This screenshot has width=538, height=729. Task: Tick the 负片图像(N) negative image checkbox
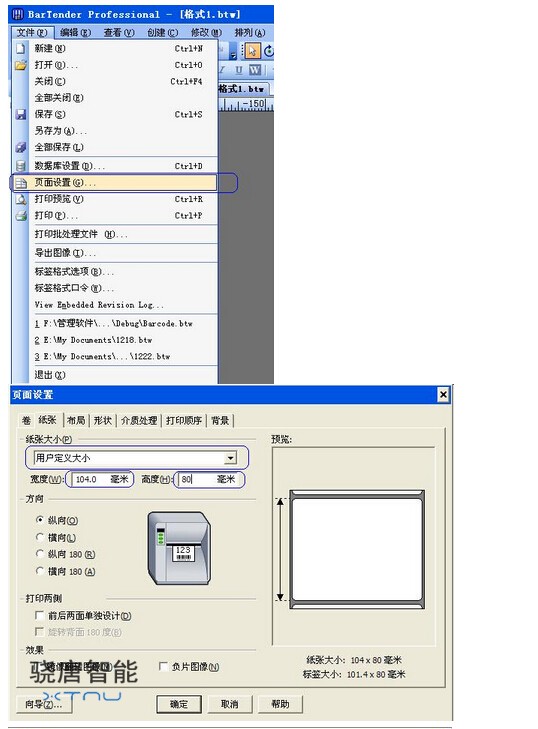coord(163,666)
